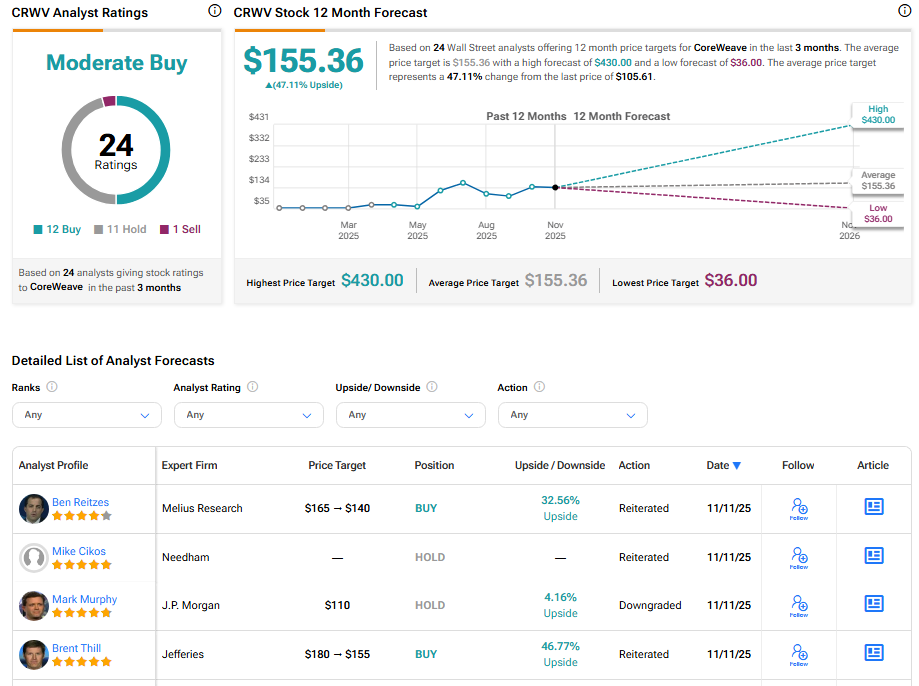Follow analyst Ben Reitzes
Viewport: 919px width, 686px height.
click(x=798, y=509)
